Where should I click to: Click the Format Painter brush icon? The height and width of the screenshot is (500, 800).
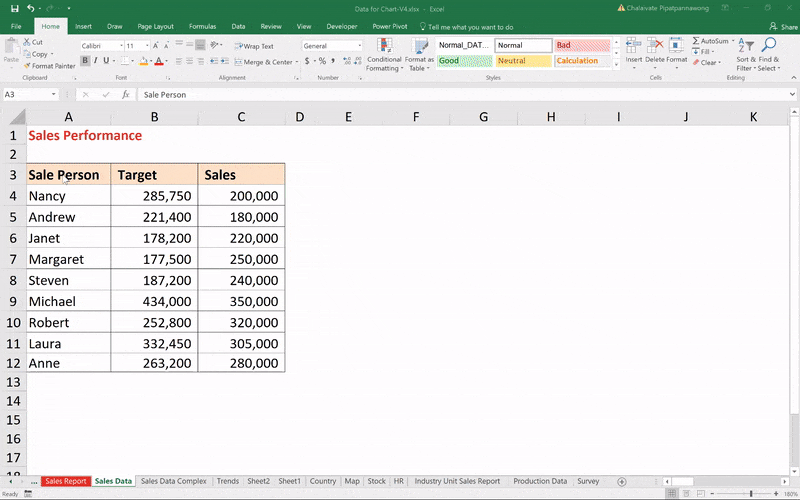tap(26, 66)
